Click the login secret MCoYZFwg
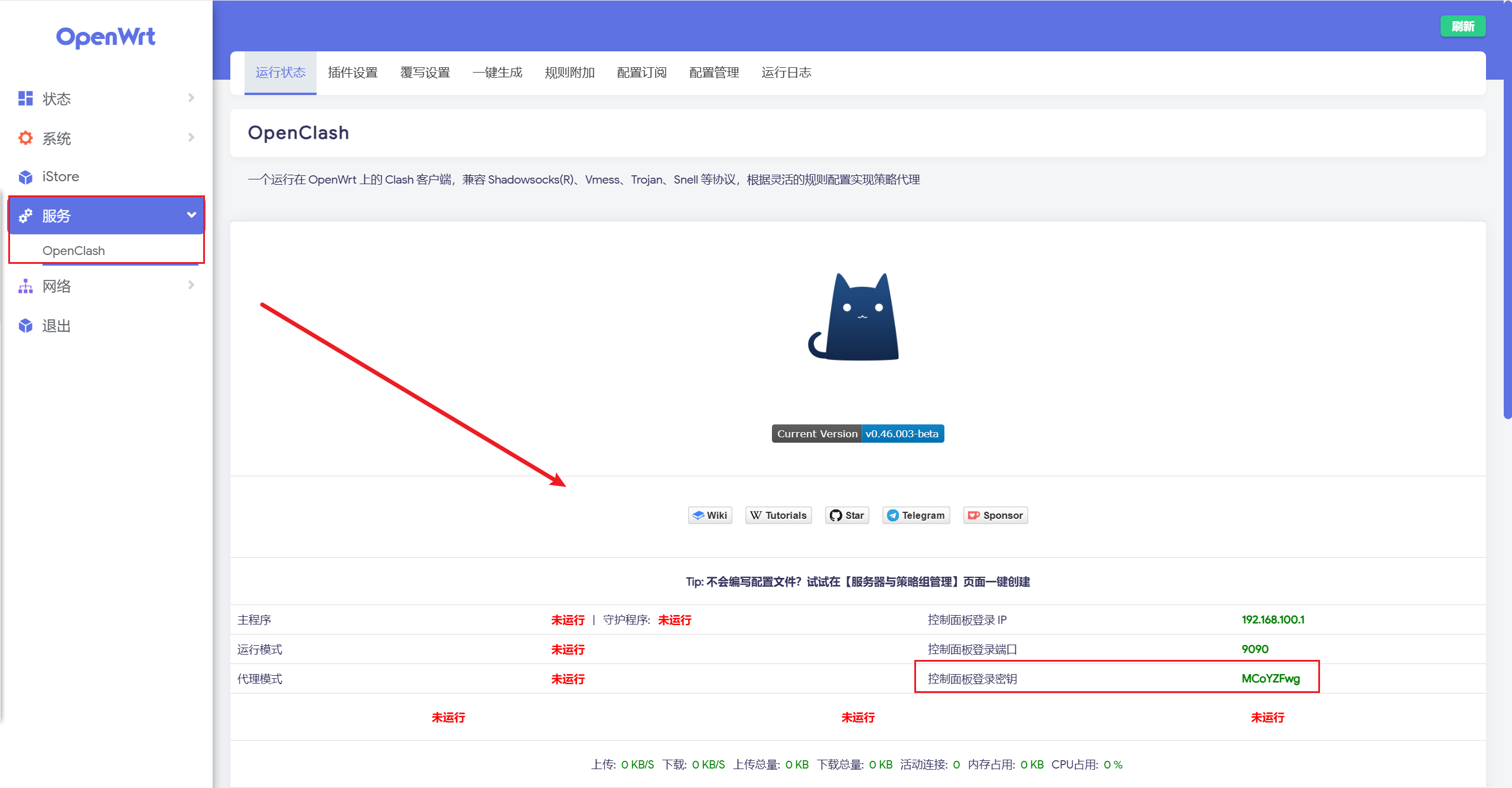 (1270, 679)
